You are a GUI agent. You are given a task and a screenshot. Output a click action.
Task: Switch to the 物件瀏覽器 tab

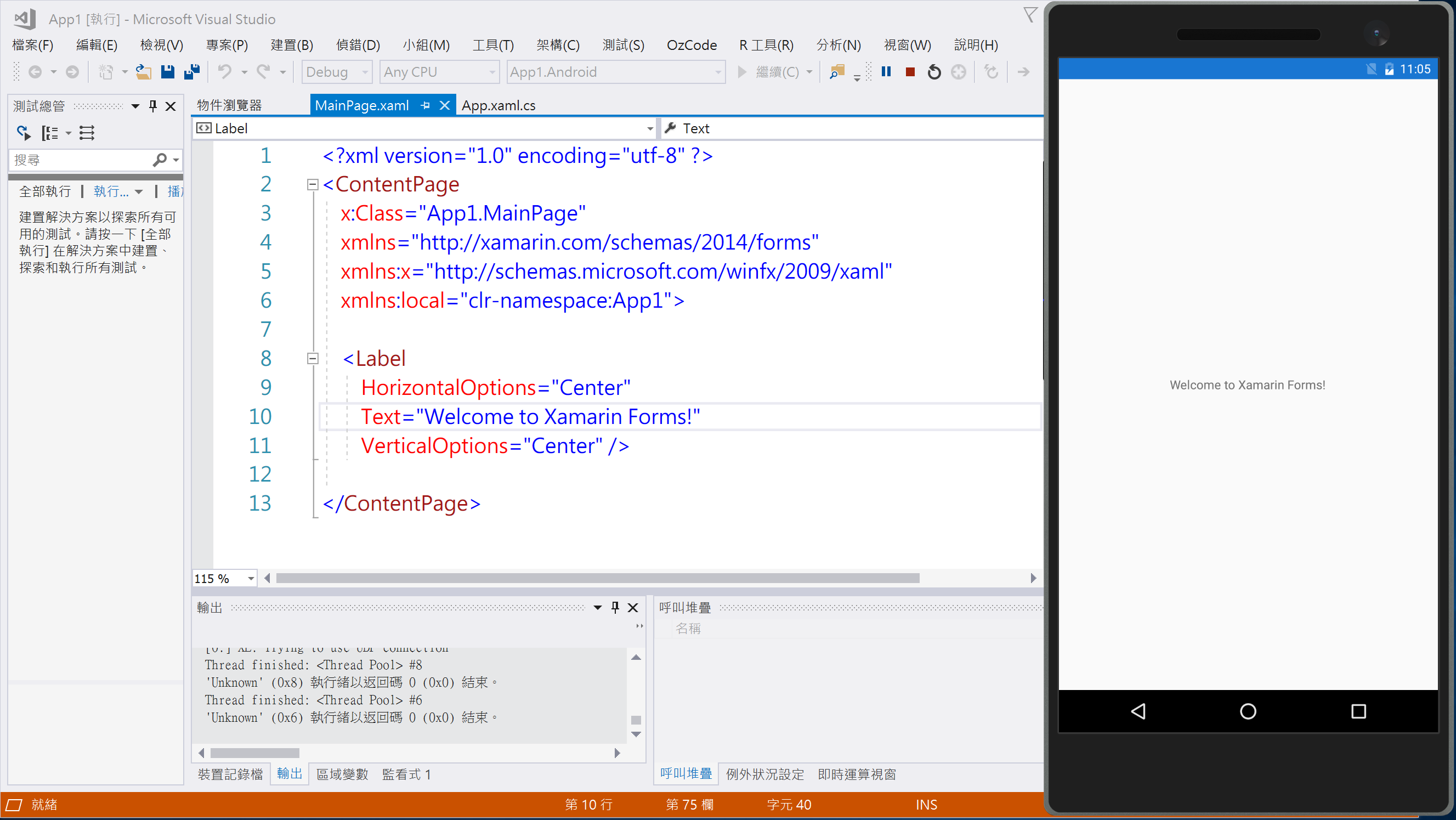229,105
